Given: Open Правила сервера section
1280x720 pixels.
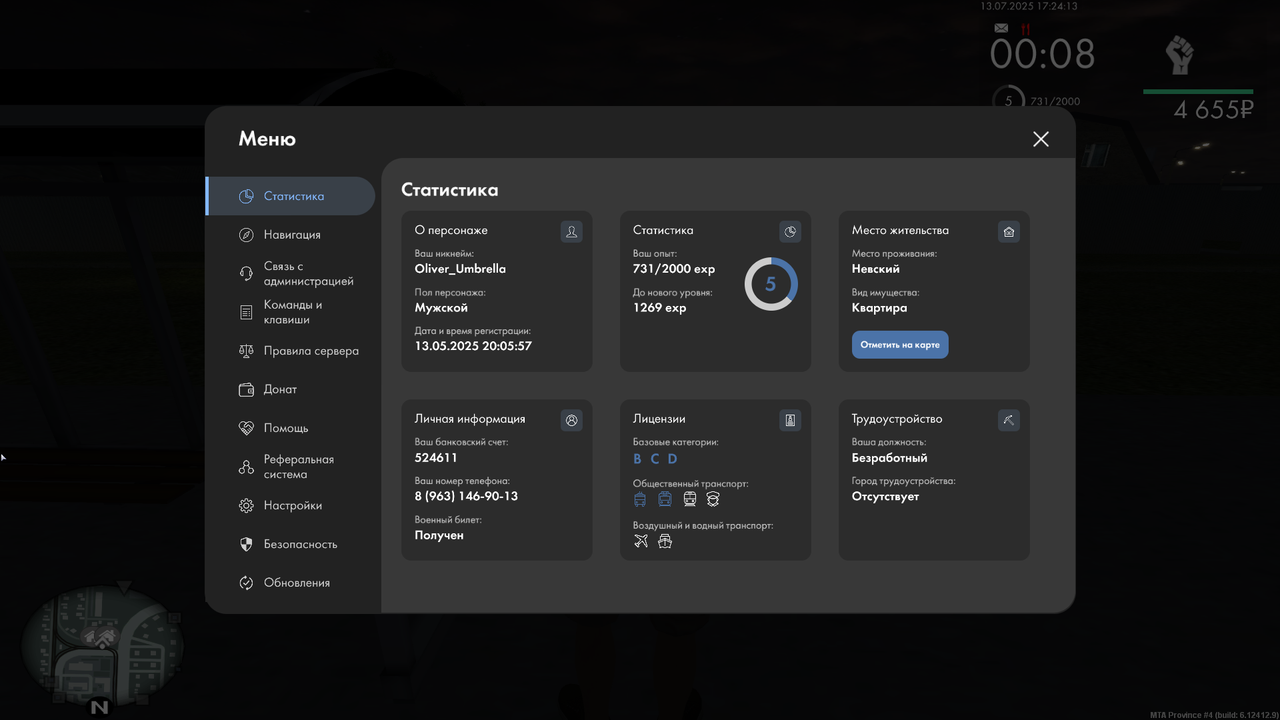Looking at the screenshot, I should pyautogui.click(x=290, y=351).
